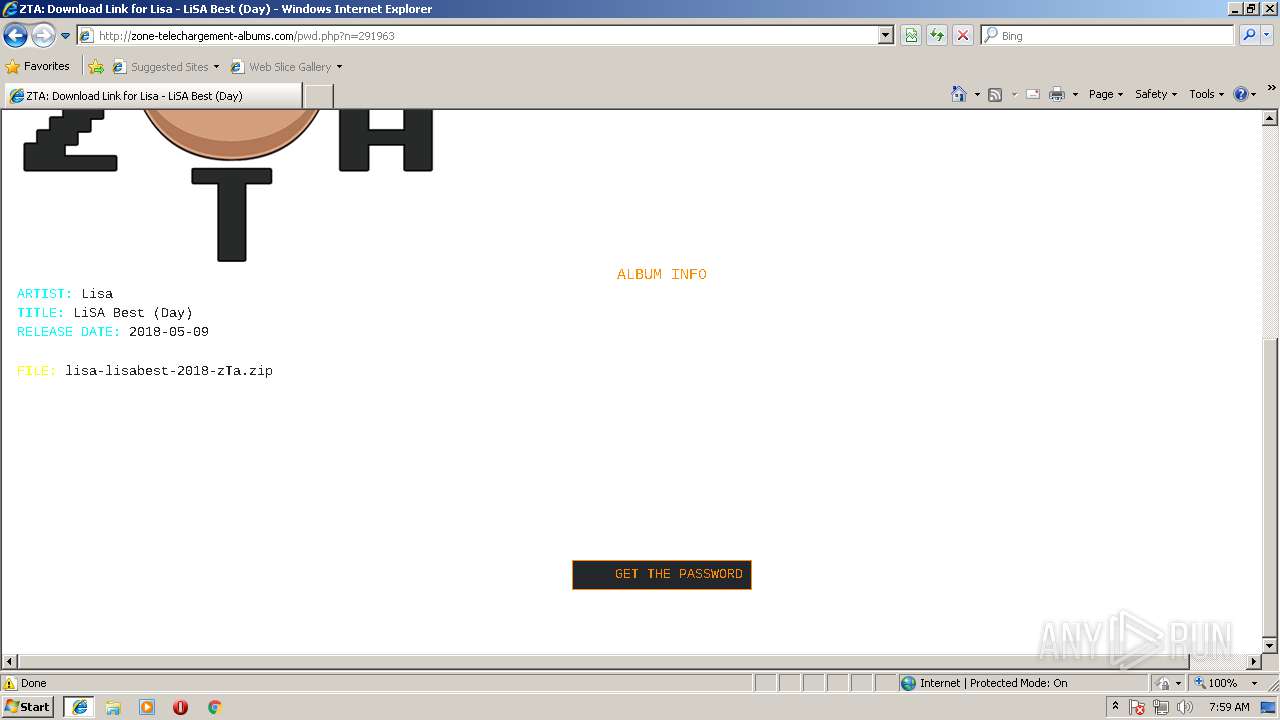The image size is (1280, 720).
Task: Expand Suggested Sites dropdown arrow
Action: coord(216,67)
